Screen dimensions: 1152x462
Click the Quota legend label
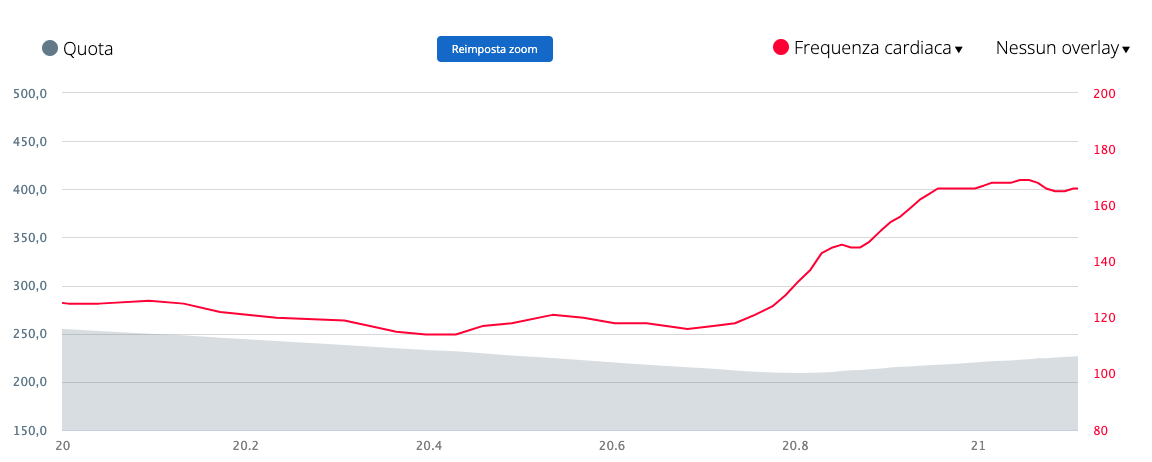(x=88, y=48)
